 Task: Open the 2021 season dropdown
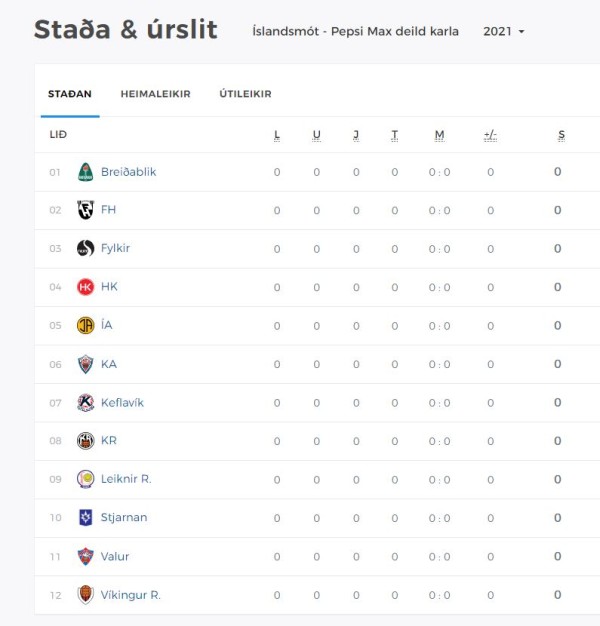(504, 32)
